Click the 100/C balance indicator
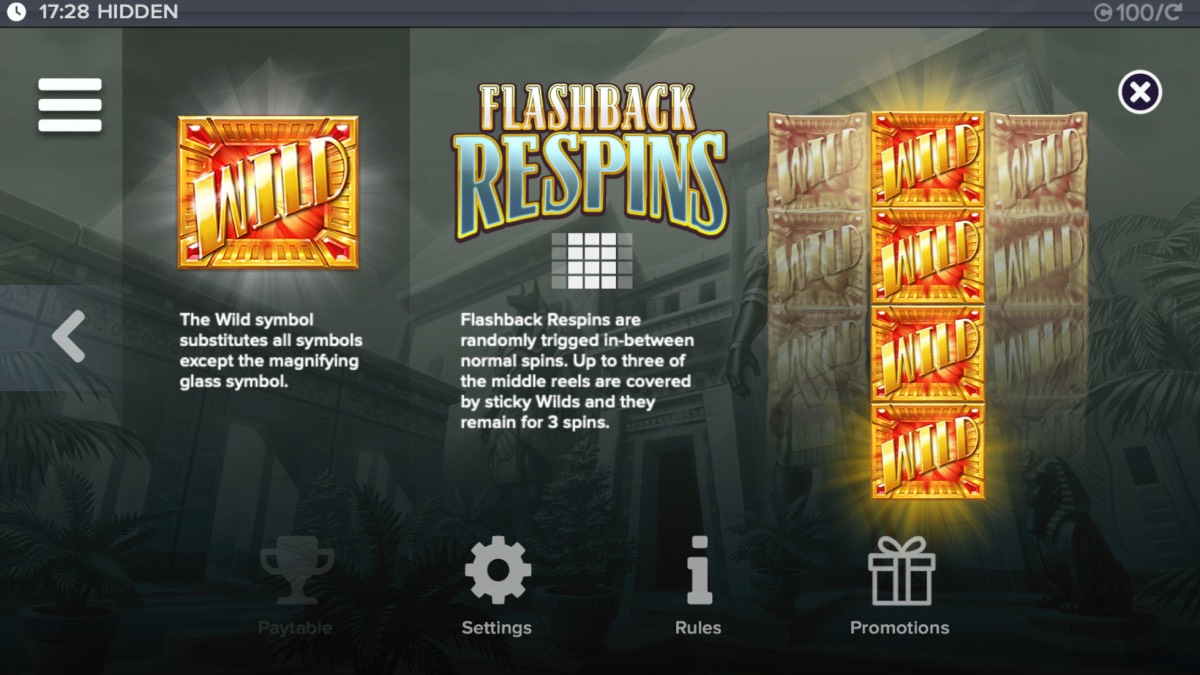The image size is (1200, 675). click(1137, 13)
